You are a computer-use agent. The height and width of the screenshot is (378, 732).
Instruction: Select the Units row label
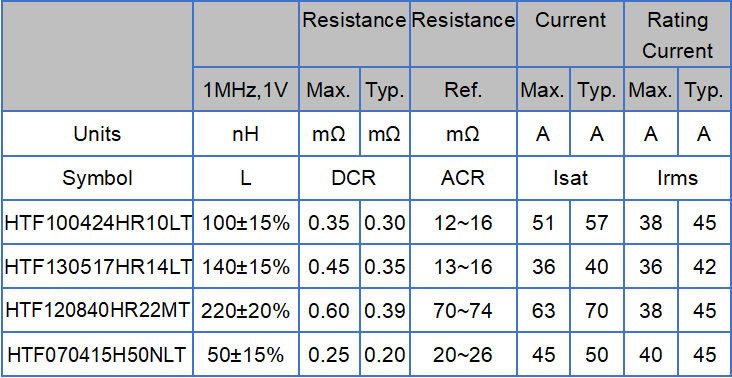tap(98, 134)
